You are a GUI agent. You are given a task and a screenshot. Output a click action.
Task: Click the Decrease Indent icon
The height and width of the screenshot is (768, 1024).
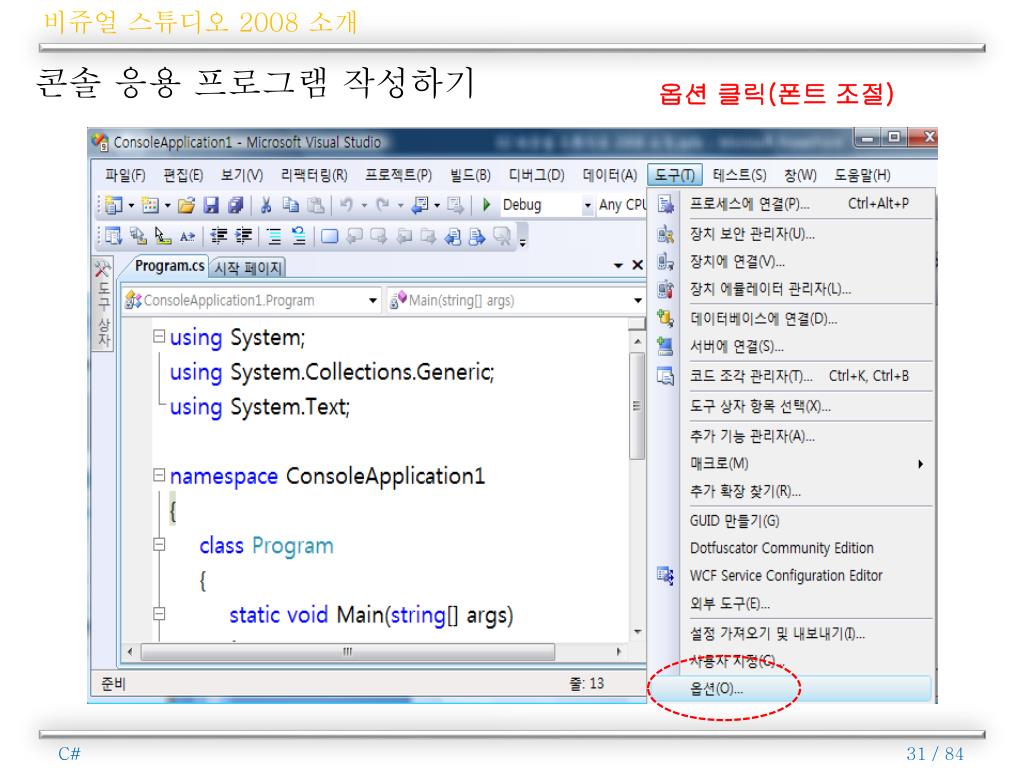click(219, 235)
